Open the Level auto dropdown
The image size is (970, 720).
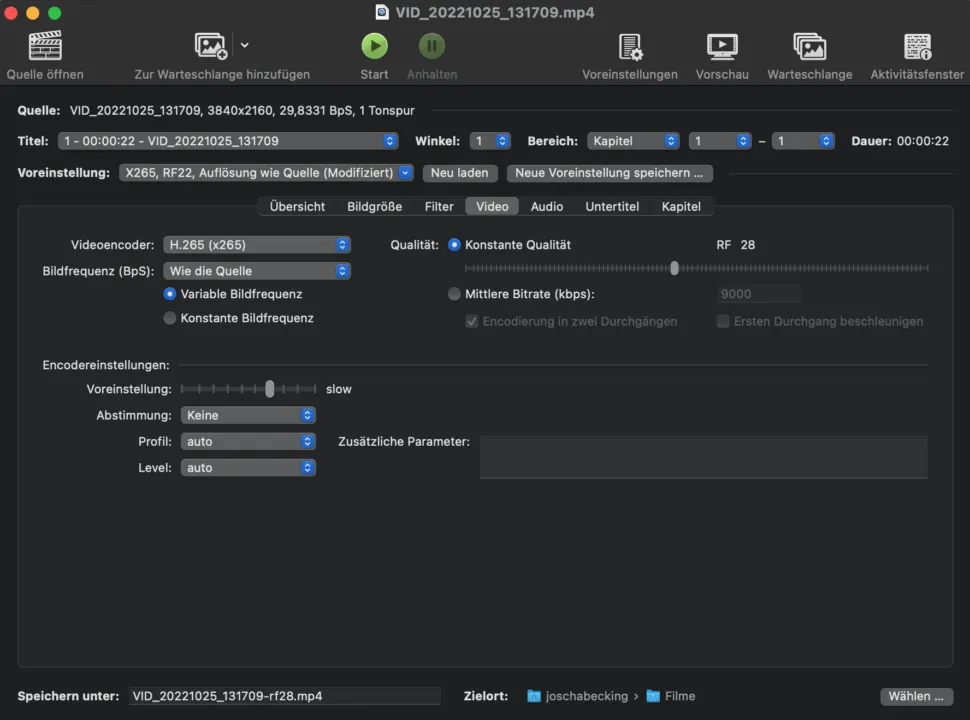(x=248, y=468)
